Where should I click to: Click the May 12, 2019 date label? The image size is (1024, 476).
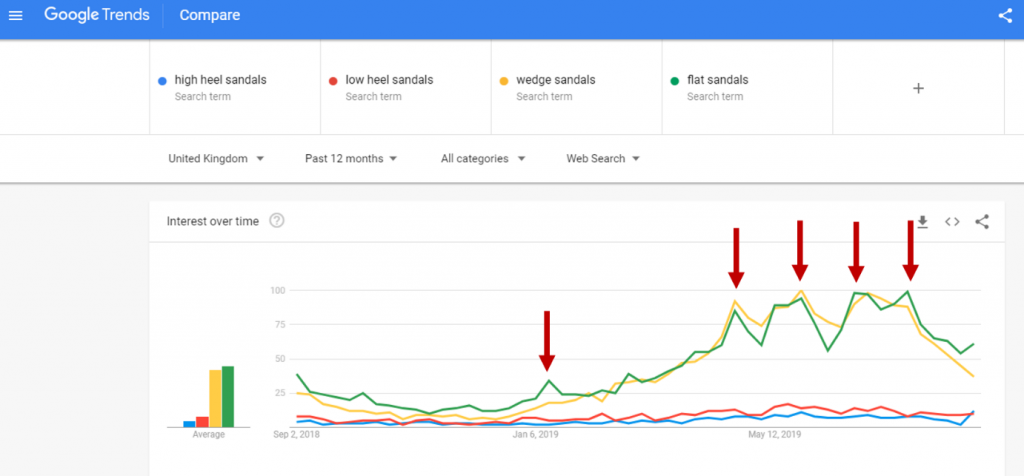(775, 435)
